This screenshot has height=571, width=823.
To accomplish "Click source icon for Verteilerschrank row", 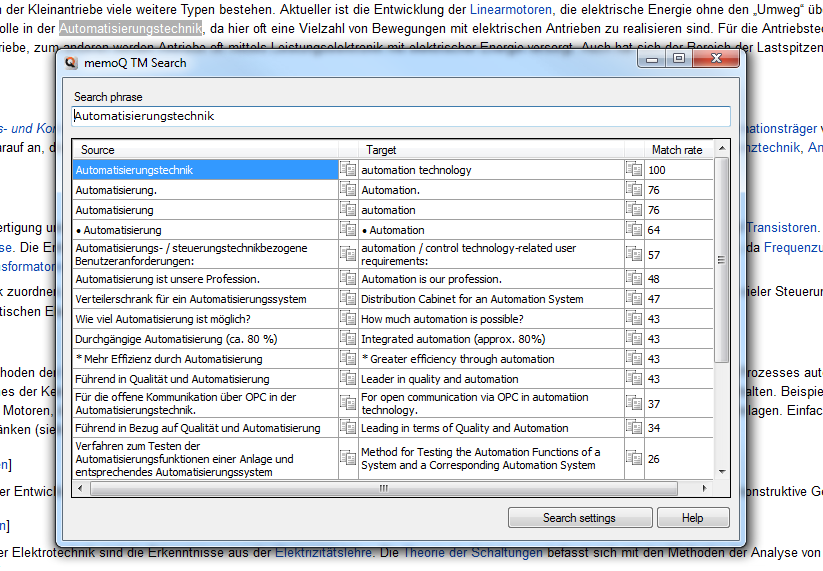I will pyautogui.click(x=348, y=299).
